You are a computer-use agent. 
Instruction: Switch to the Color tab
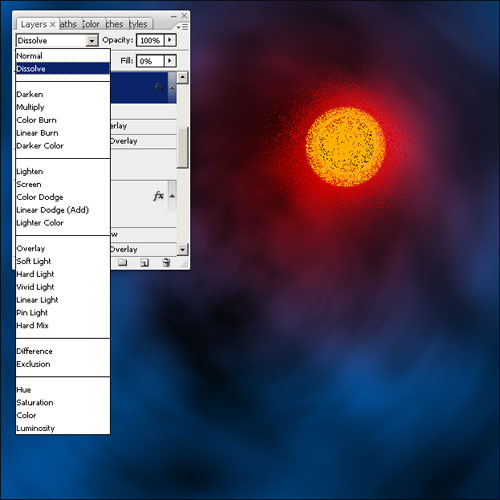coord(91,24)
